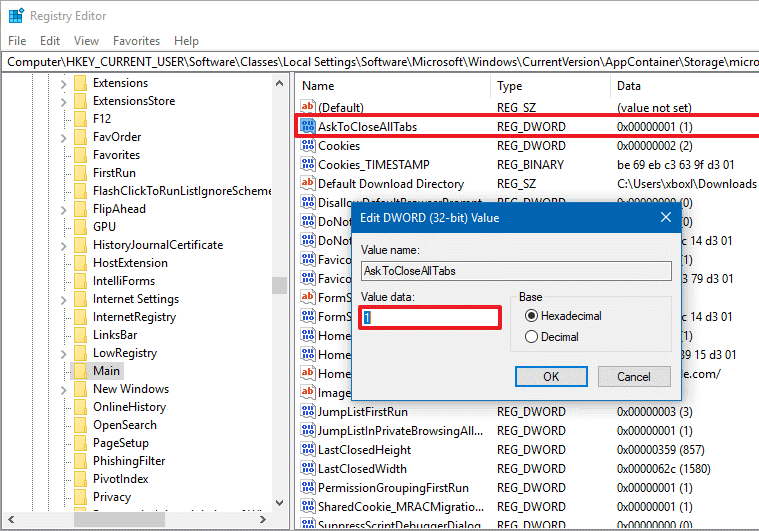Click the Value data input field
This screenshot has width=759, height=531.
(430, 318)
